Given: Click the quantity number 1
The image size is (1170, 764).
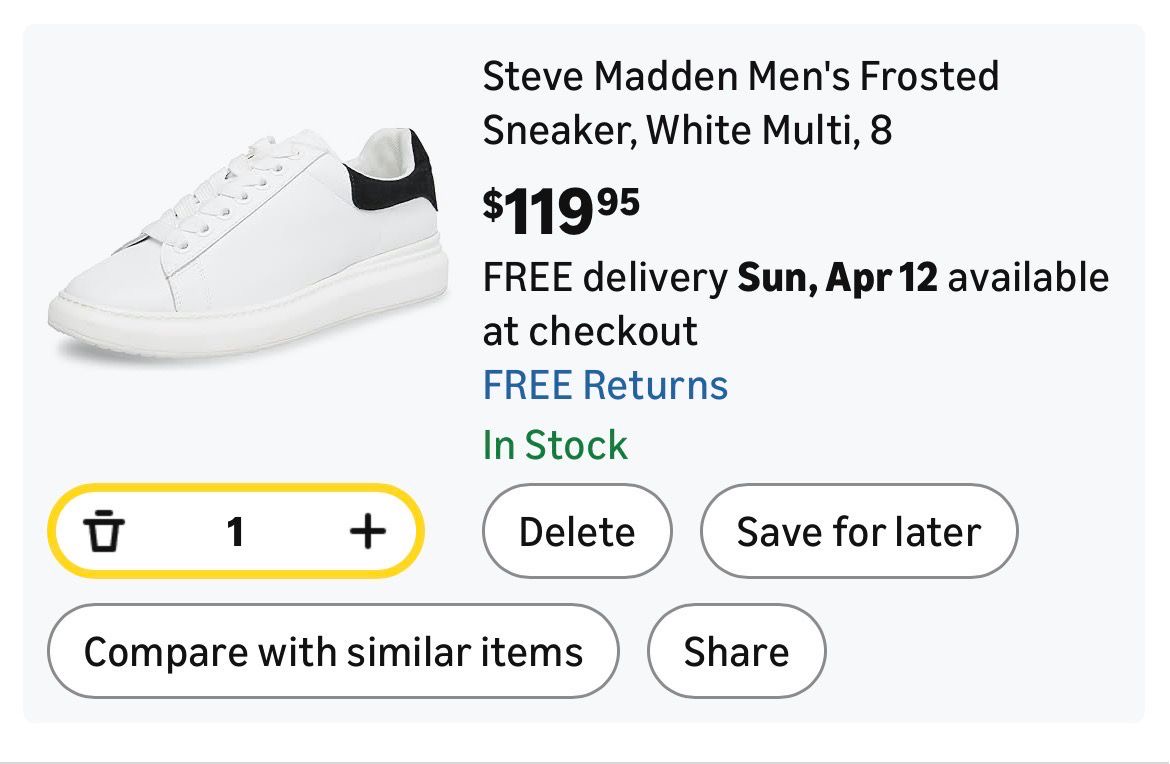Looking at the screenshot, I should (235, 532).
